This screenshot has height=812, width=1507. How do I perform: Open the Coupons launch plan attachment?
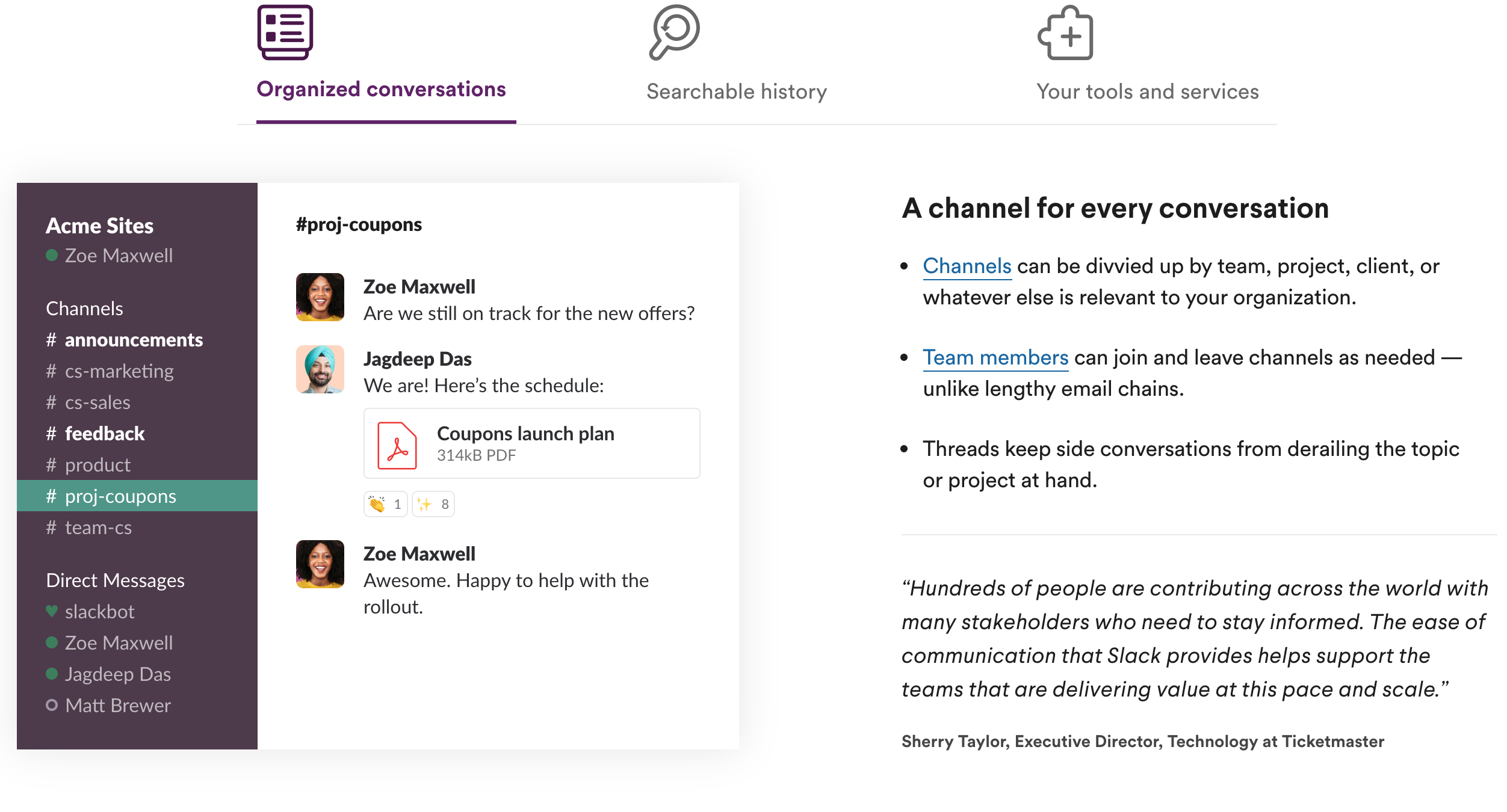tap(525, 434)
